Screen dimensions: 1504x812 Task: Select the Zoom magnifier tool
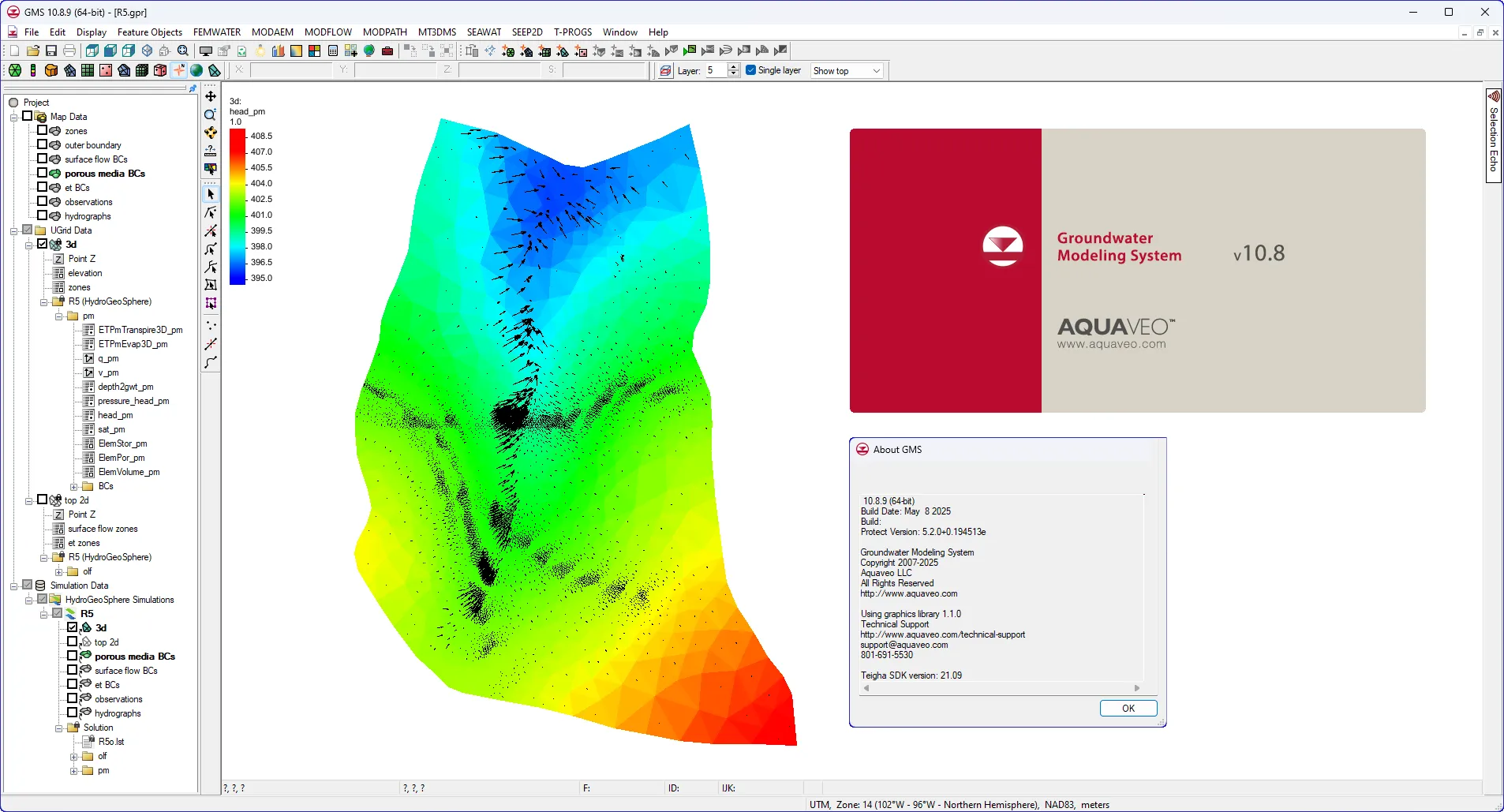(x=211, y=114)
